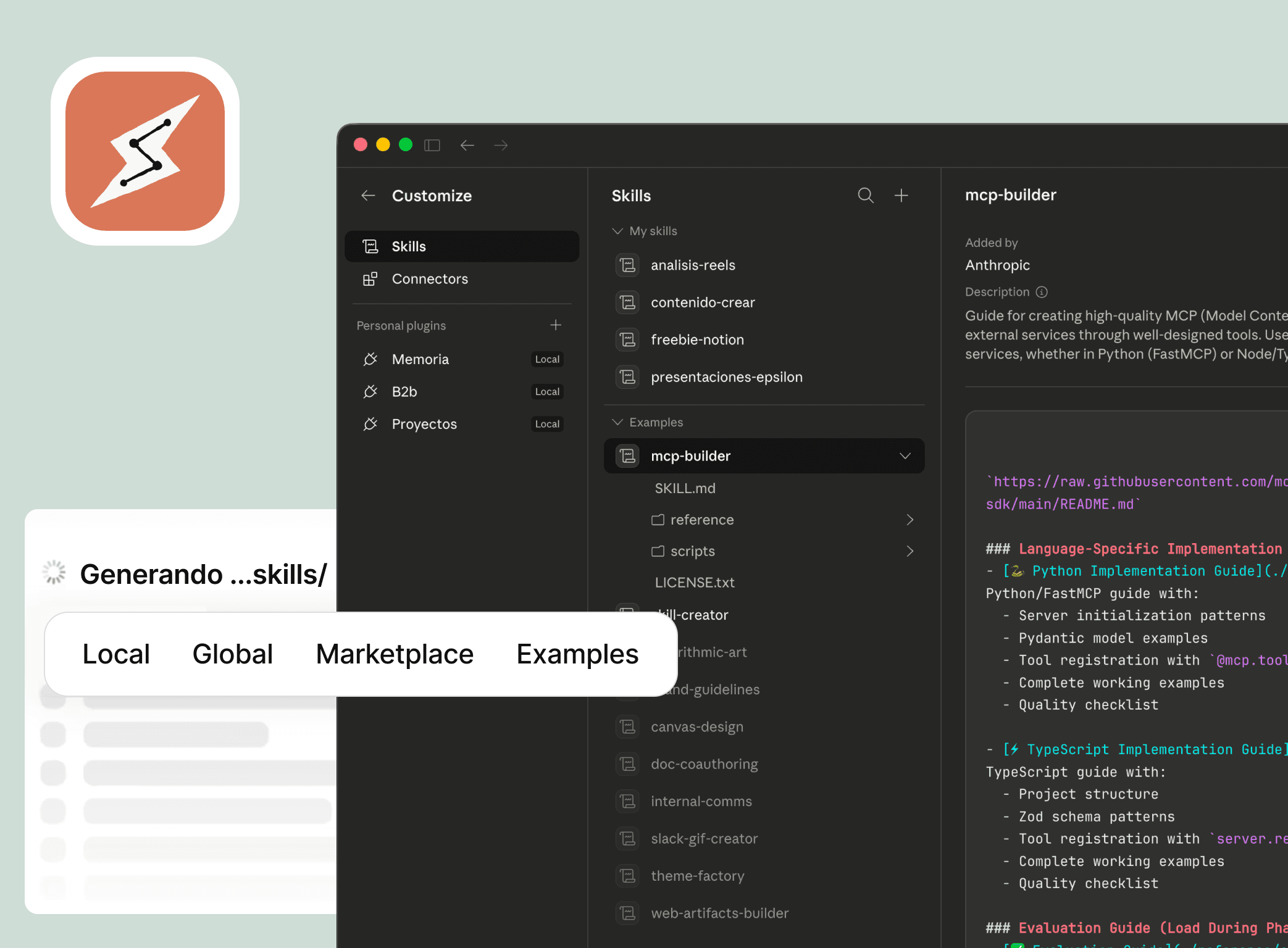Open the SKILL.md file
Image resolution: width=1288 pixels, height=948 pixels.
685,488
